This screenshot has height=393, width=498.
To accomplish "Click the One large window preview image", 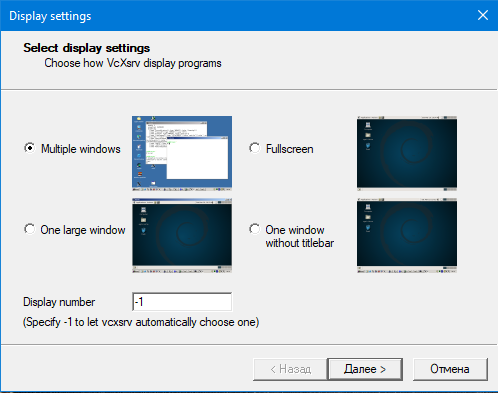I will tap(182, 236).
